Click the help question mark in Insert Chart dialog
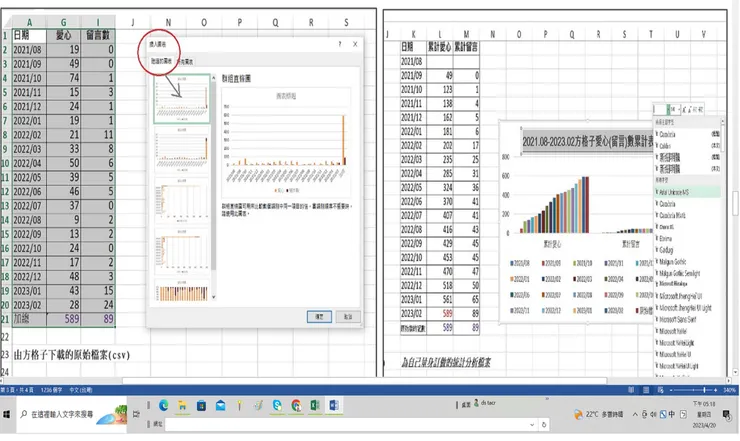This screenshot has width=740, height=441. 340,44
